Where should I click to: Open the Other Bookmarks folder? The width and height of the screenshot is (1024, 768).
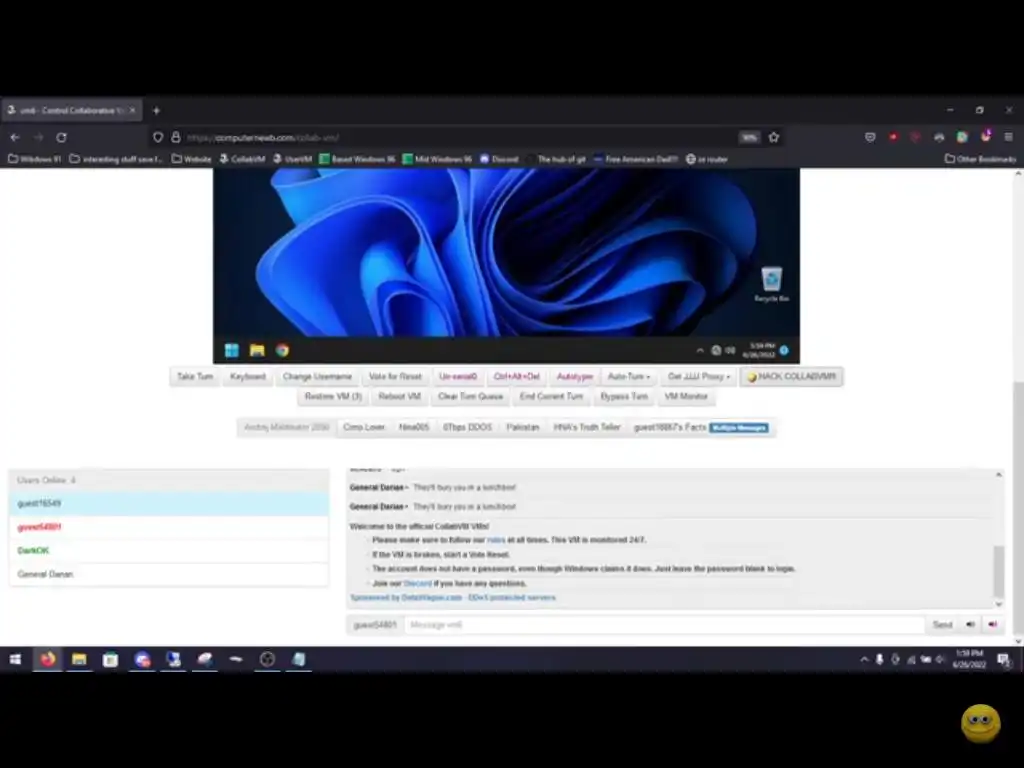tap(980, 159)
